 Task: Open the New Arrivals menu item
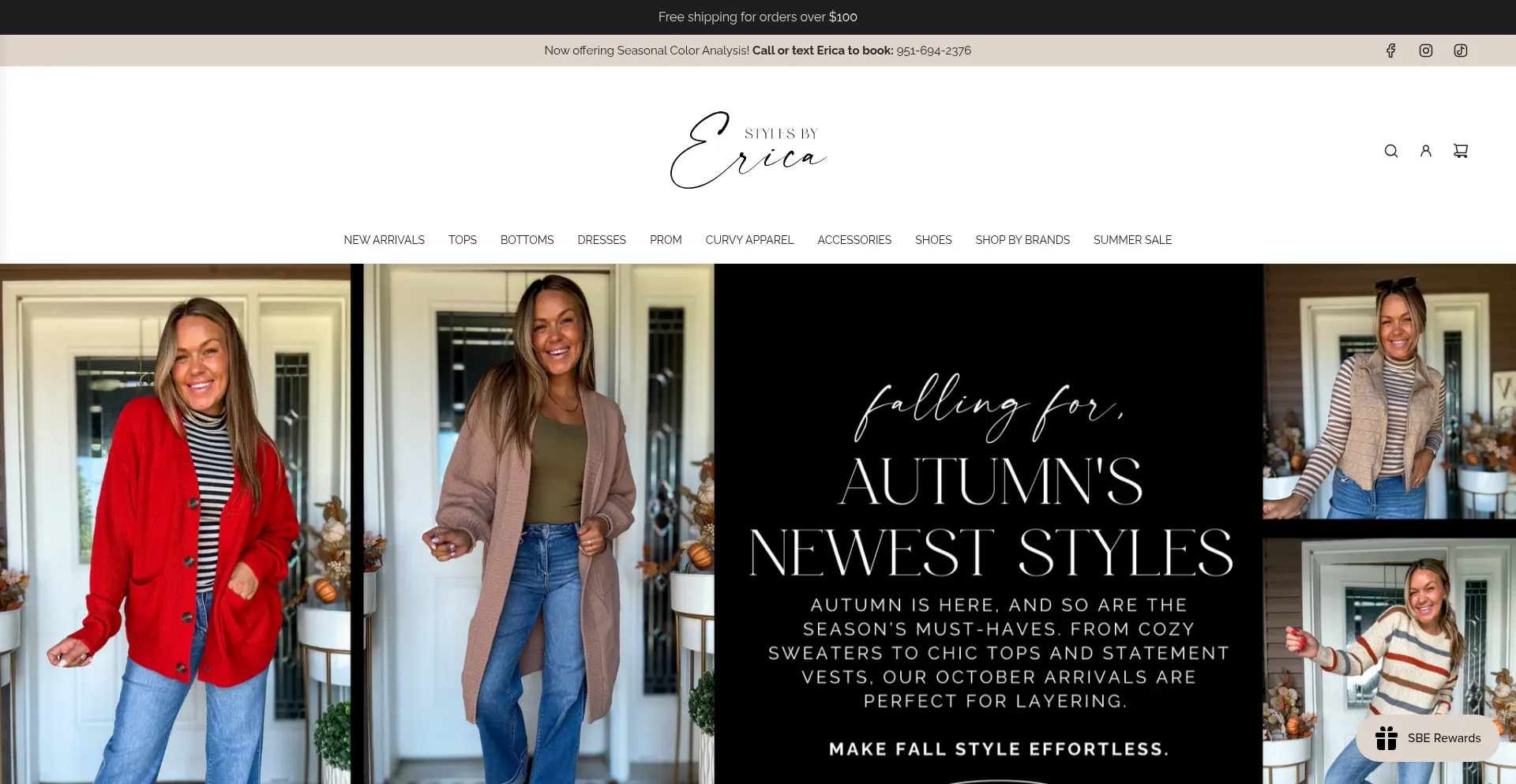(x=384, y=240)
